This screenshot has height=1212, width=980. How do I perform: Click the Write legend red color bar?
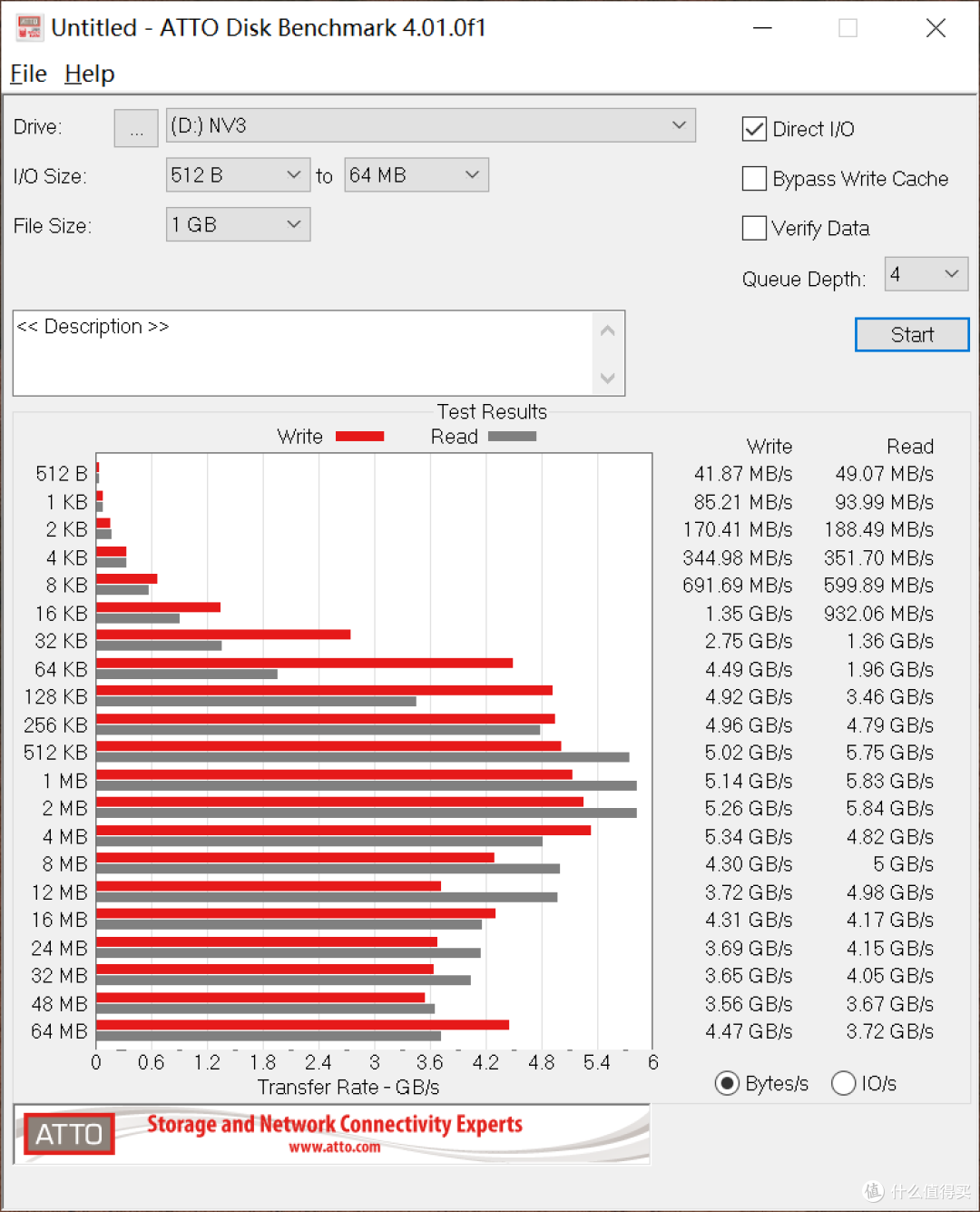pos(359,436)
